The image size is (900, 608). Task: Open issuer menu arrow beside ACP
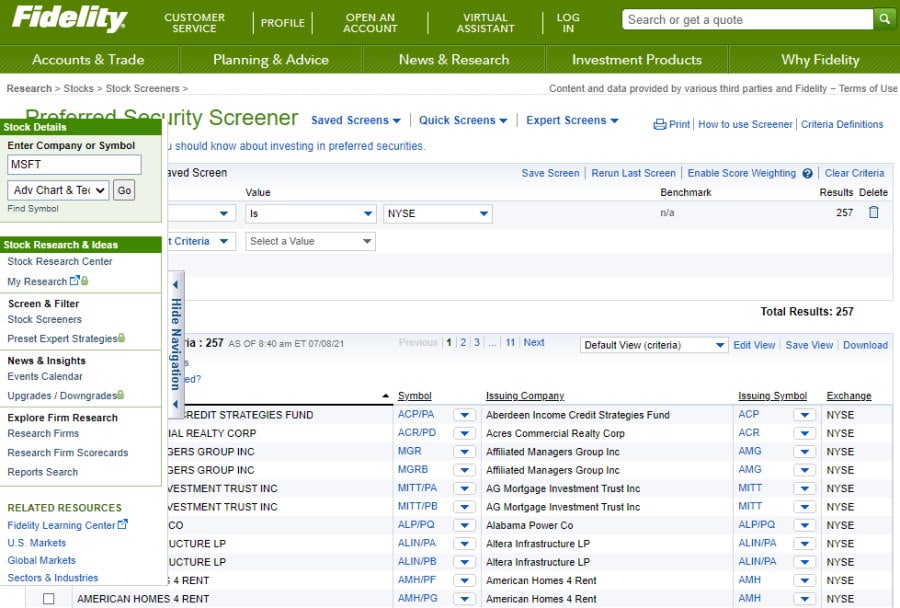[x=804, y=415]
